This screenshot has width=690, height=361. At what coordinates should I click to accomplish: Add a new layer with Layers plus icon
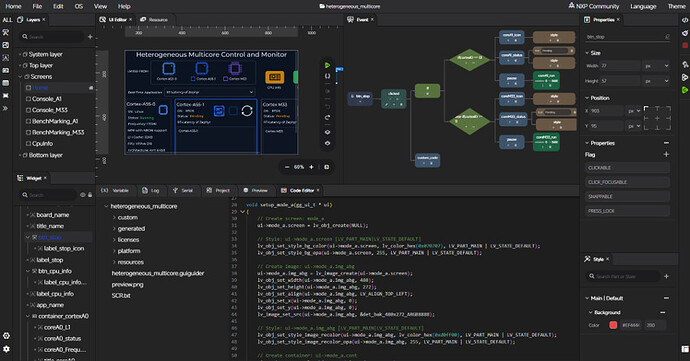(x=90, y=37)
